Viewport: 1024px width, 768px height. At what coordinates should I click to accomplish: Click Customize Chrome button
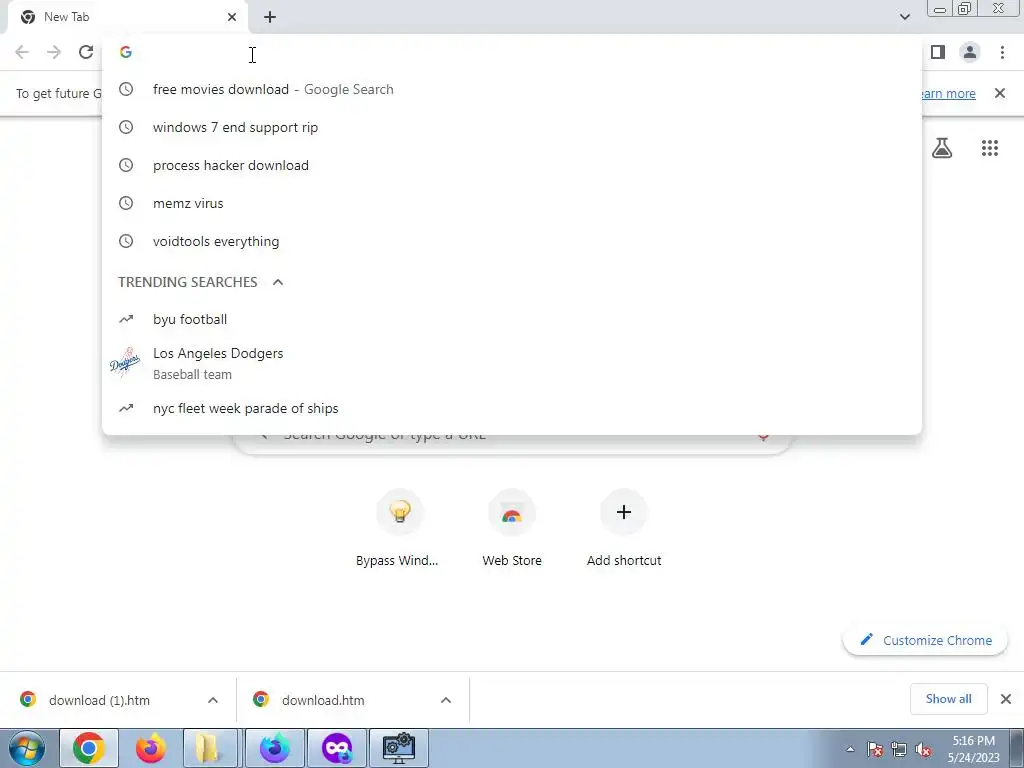pos(925,640)
